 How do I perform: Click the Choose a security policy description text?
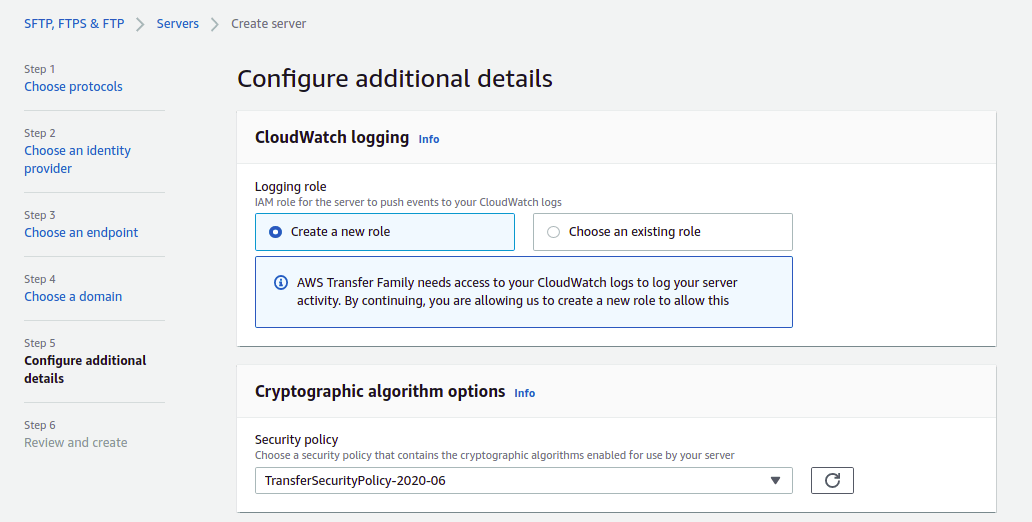point(494,455)
